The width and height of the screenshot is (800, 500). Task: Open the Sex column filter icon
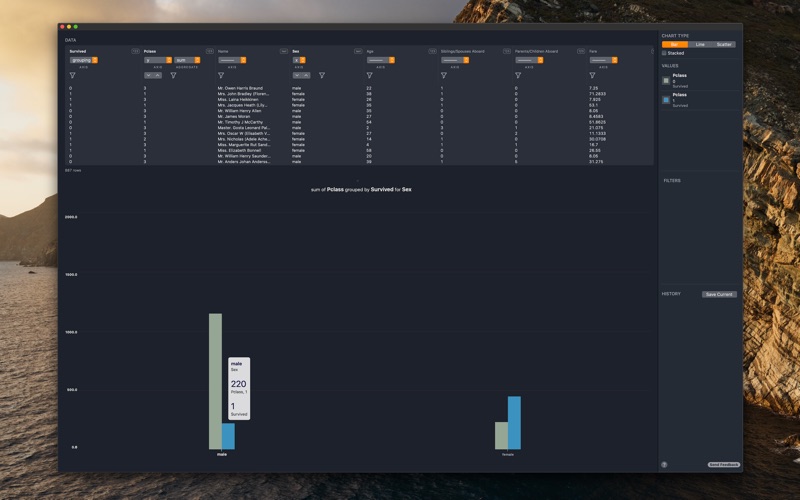tap(322, 76)
